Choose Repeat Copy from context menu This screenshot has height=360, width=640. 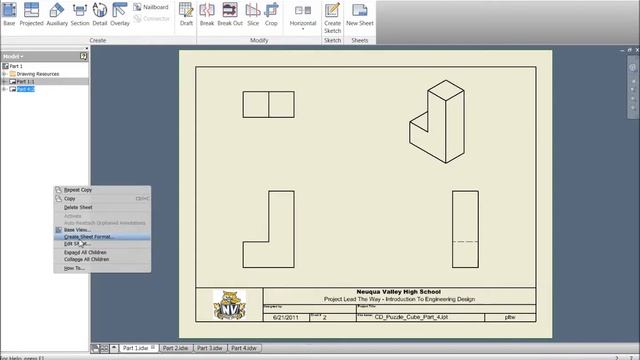coord(102,190)
